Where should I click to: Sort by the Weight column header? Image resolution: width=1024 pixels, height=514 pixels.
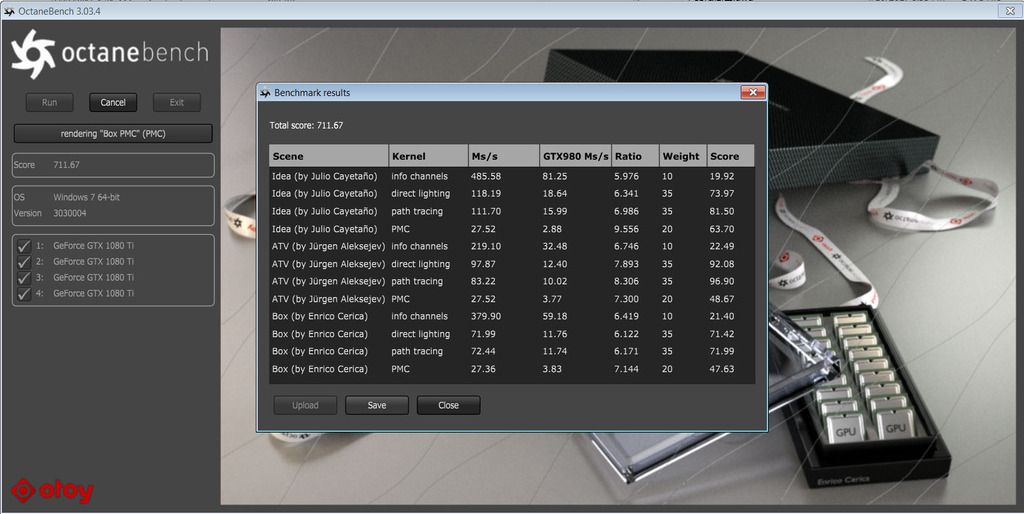682,156
